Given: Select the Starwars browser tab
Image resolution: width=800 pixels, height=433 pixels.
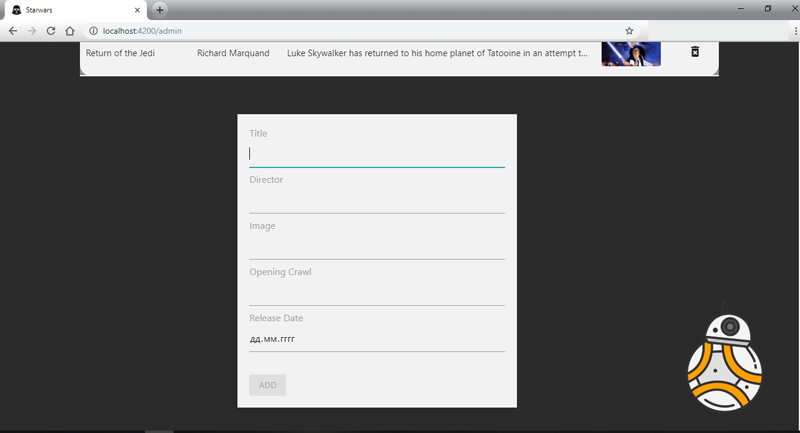Looking at the screenshot, I should pos(76,10).
